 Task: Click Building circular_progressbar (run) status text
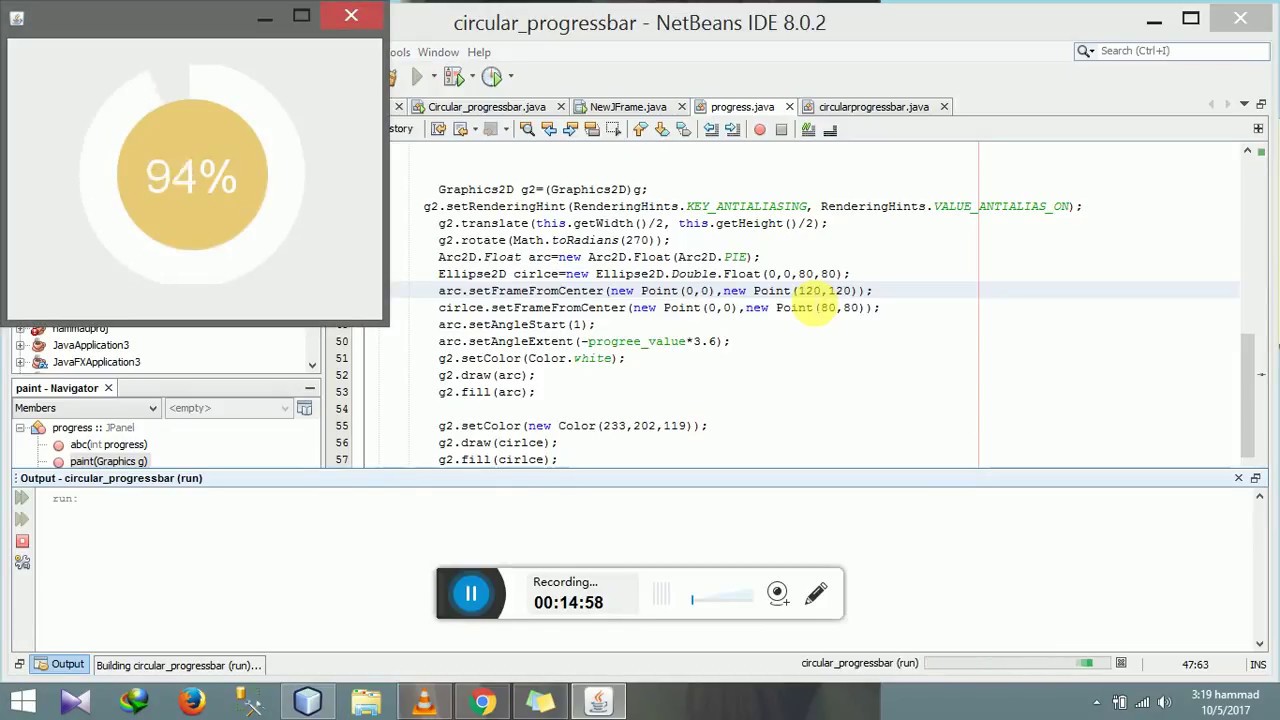179,666
